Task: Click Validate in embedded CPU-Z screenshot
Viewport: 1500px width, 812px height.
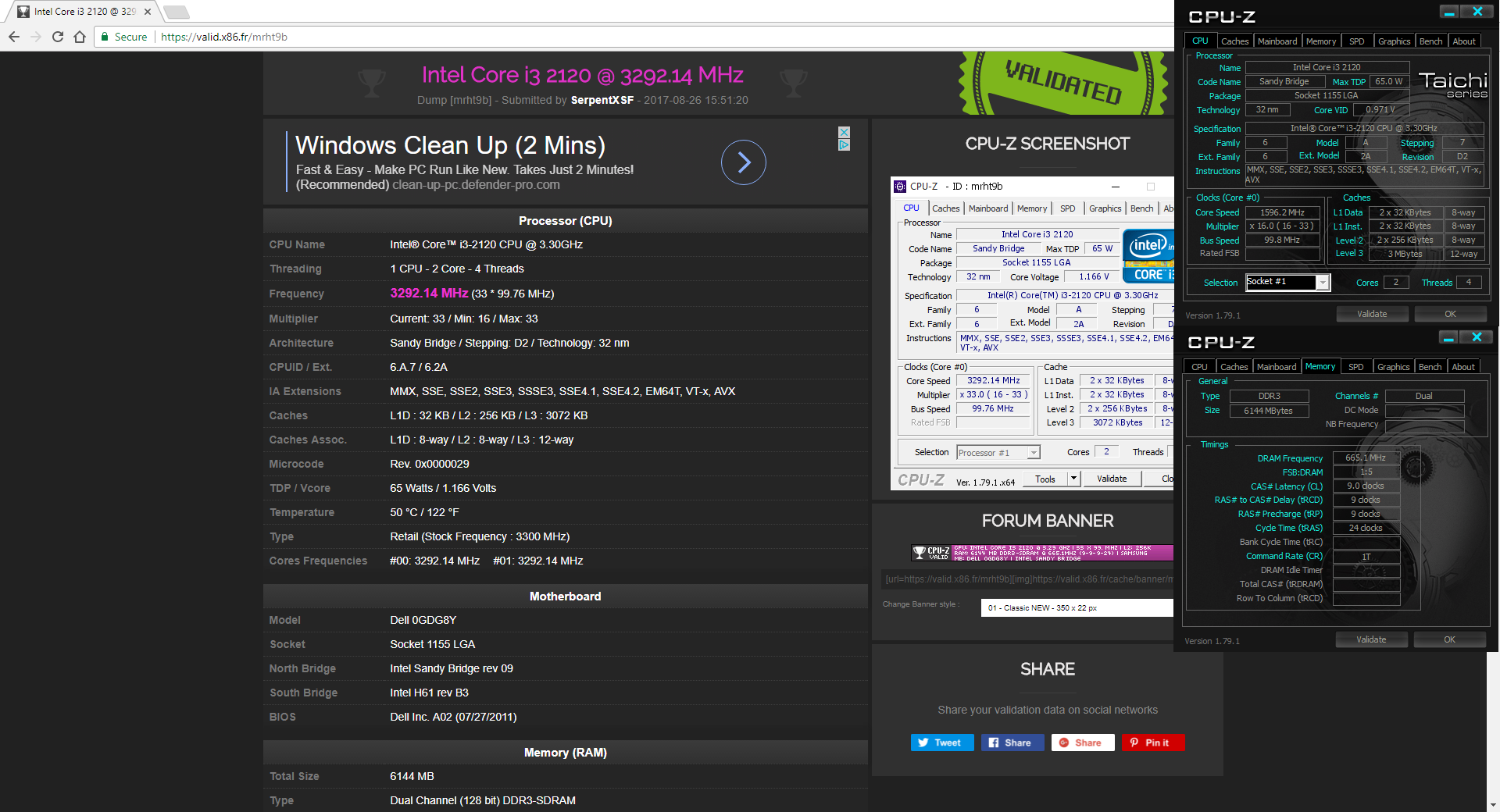Action: pos(1112,479)
